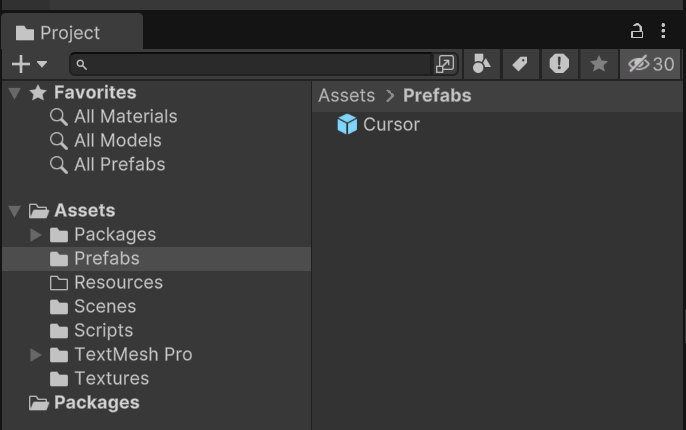Open search in Unity Search window icon
The height and width of the screenshot is (430, 686).
(445, 64)
